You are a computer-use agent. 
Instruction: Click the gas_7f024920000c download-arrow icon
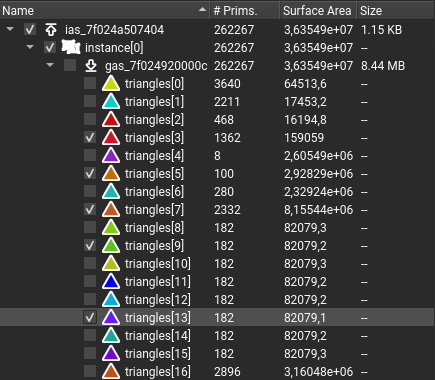point(91,66)
